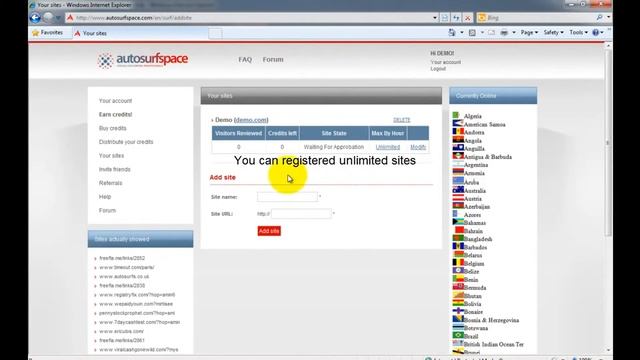The height and width of the screenshot is (360, 640).
Task: Open the Safety menu
Action: tap(553, 32)
